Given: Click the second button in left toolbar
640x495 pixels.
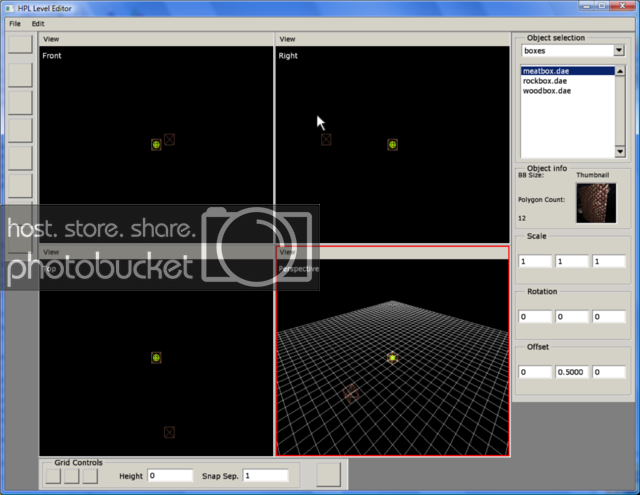Looking at the screenshot, I should click(x=20, y=74).
